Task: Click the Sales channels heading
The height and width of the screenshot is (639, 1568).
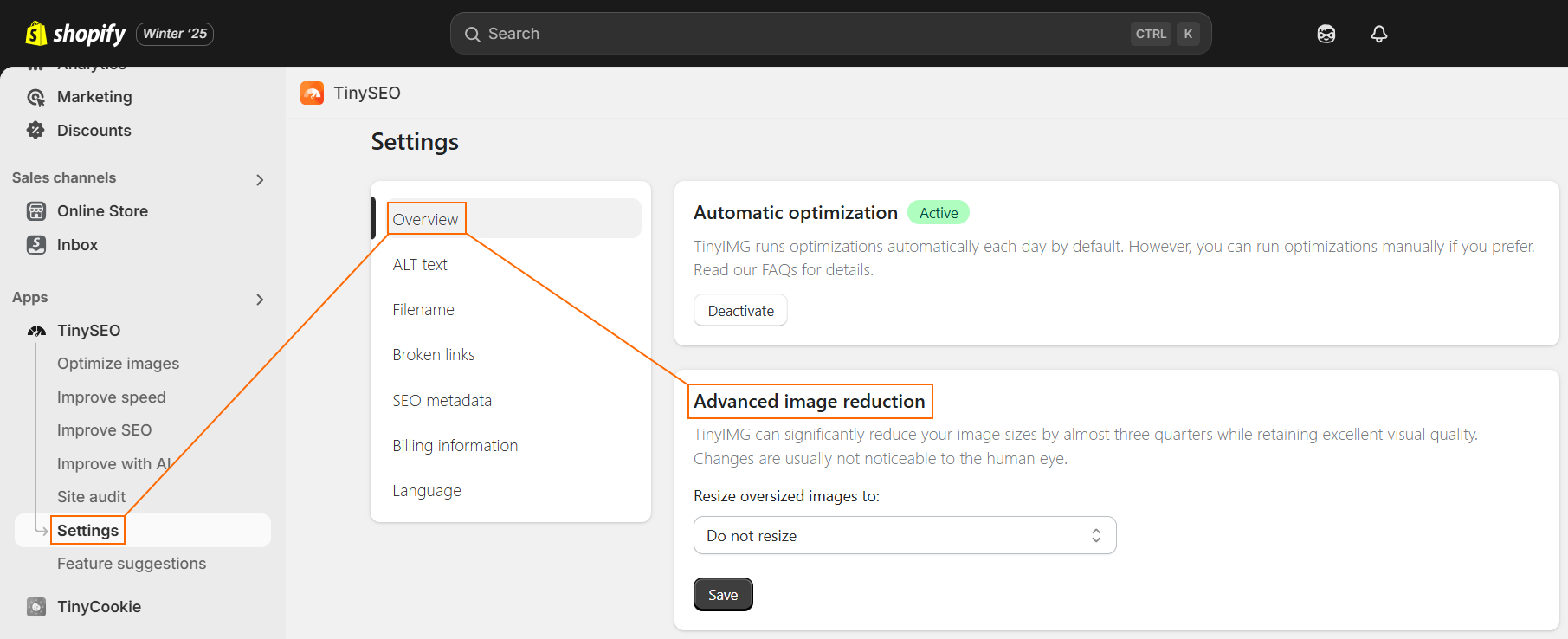Action: coord(64,177)
